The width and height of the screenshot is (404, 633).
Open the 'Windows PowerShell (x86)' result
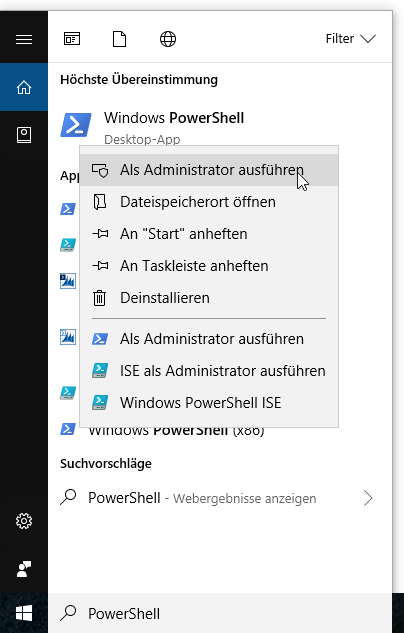pos(176,431)
